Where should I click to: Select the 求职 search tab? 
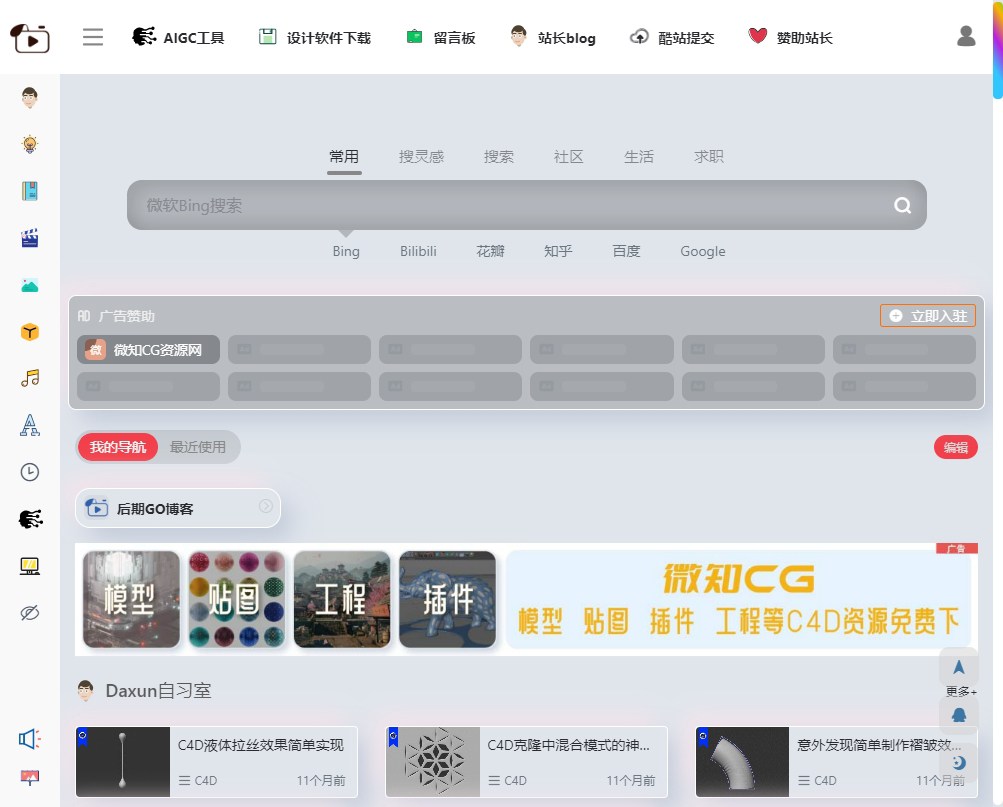click(x=709, y=157)
